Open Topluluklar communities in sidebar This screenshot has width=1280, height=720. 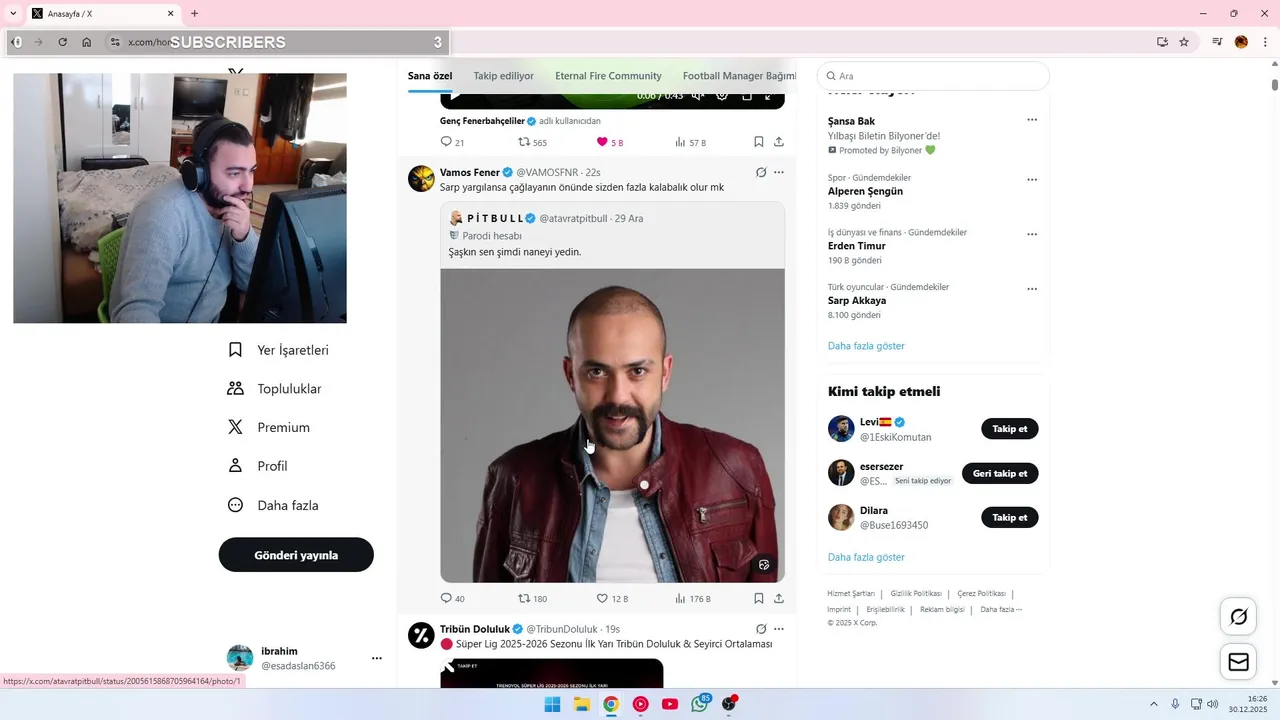click(x=274, y=389)
